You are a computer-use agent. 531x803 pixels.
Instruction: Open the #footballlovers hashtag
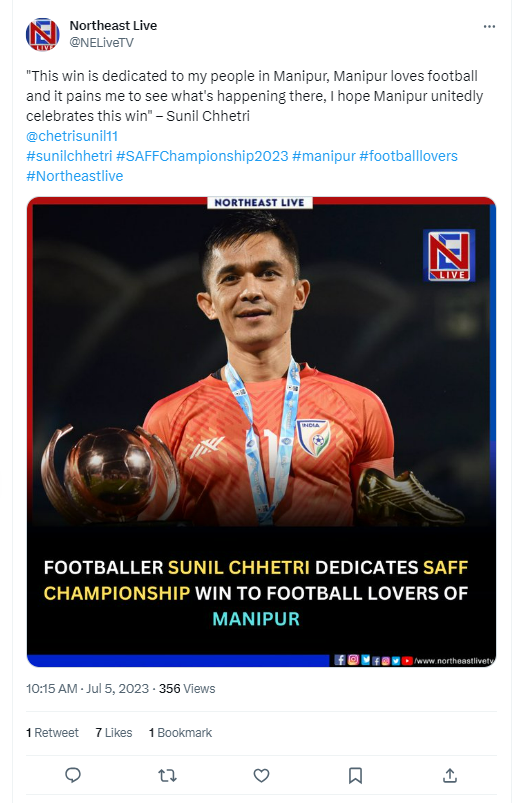409,156
